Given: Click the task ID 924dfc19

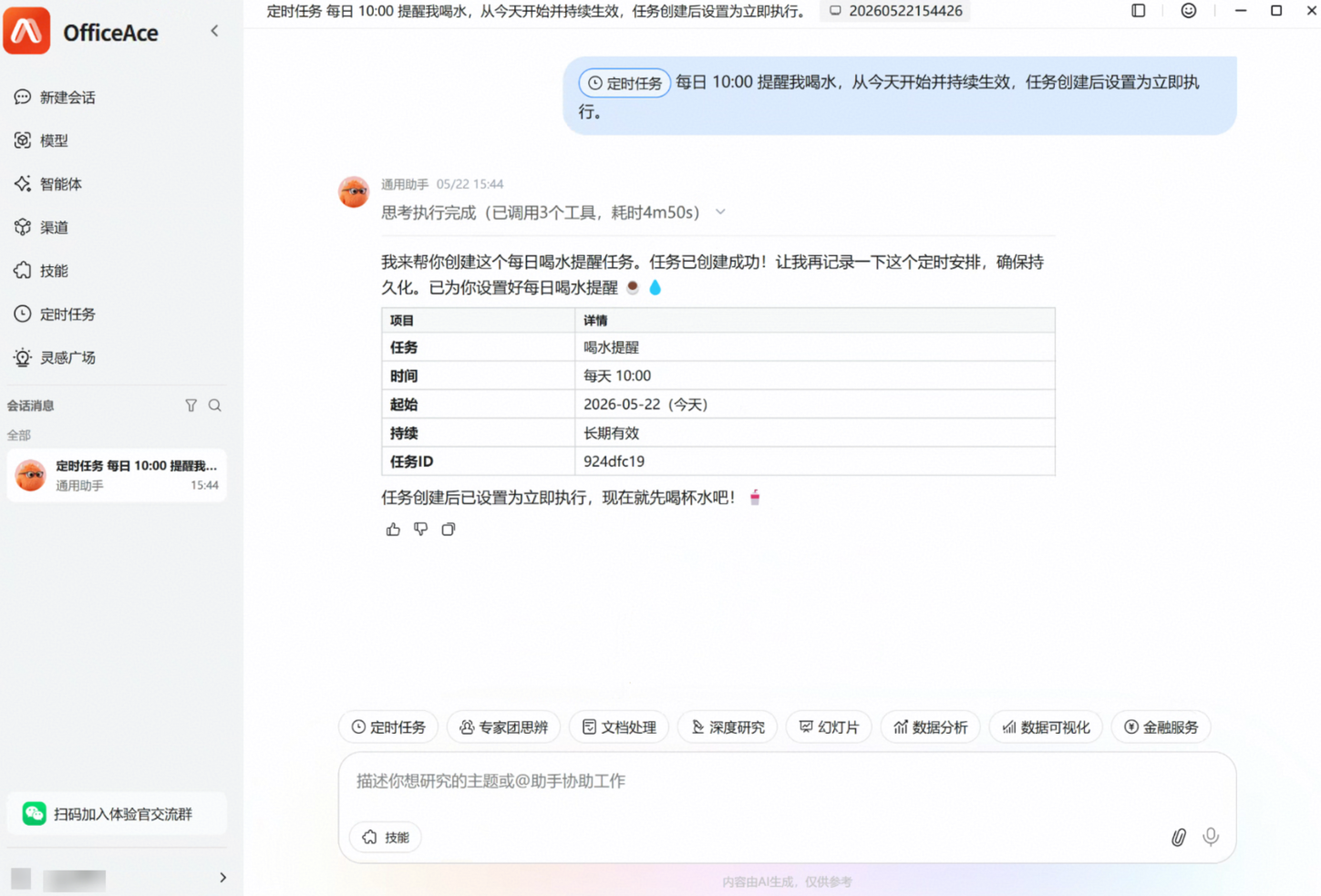Looking at the screenshot, I should pyautogui.click(x=614, y=461).
